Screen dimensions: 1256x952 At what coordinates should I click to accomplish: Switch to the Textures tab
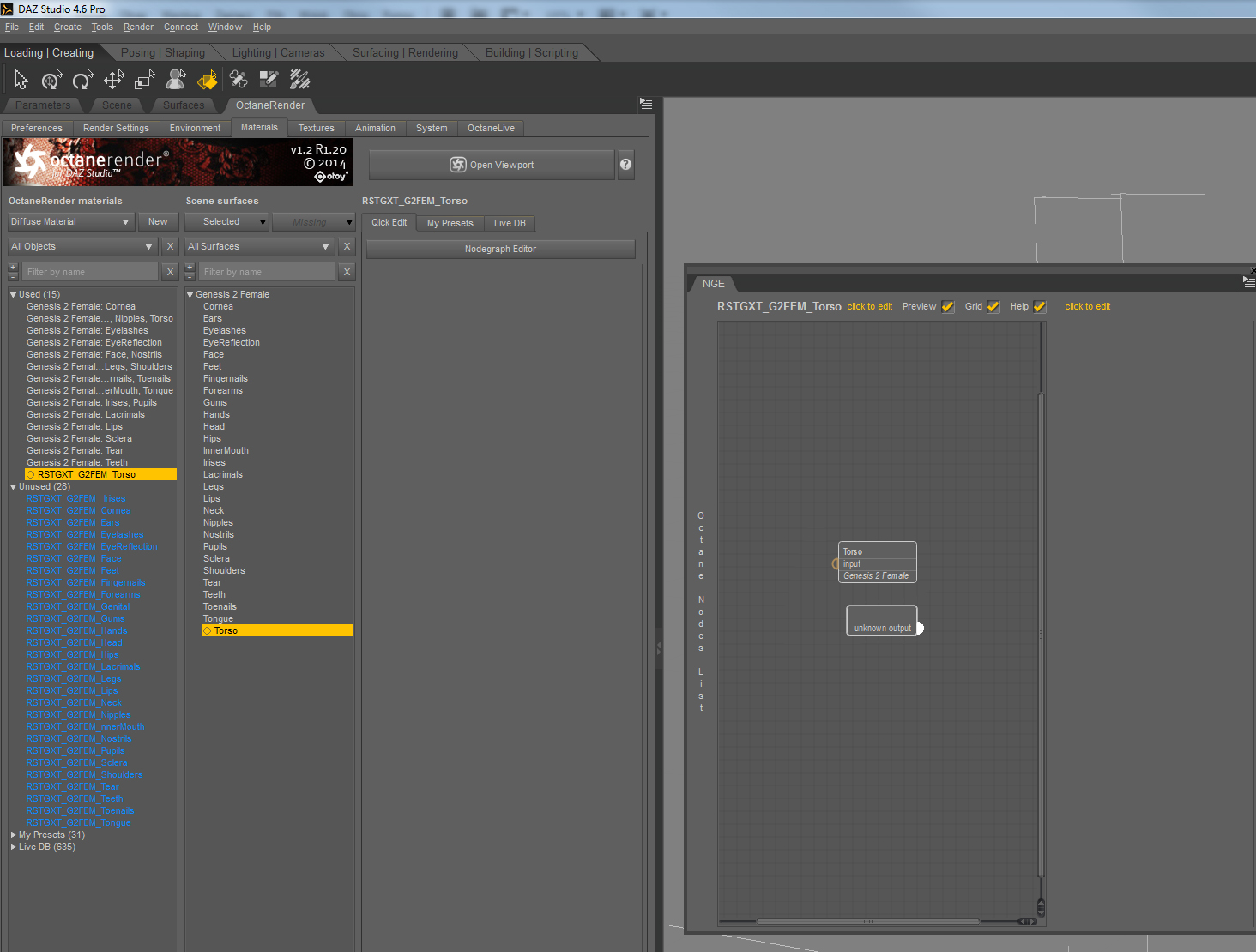tap(317, 128)
